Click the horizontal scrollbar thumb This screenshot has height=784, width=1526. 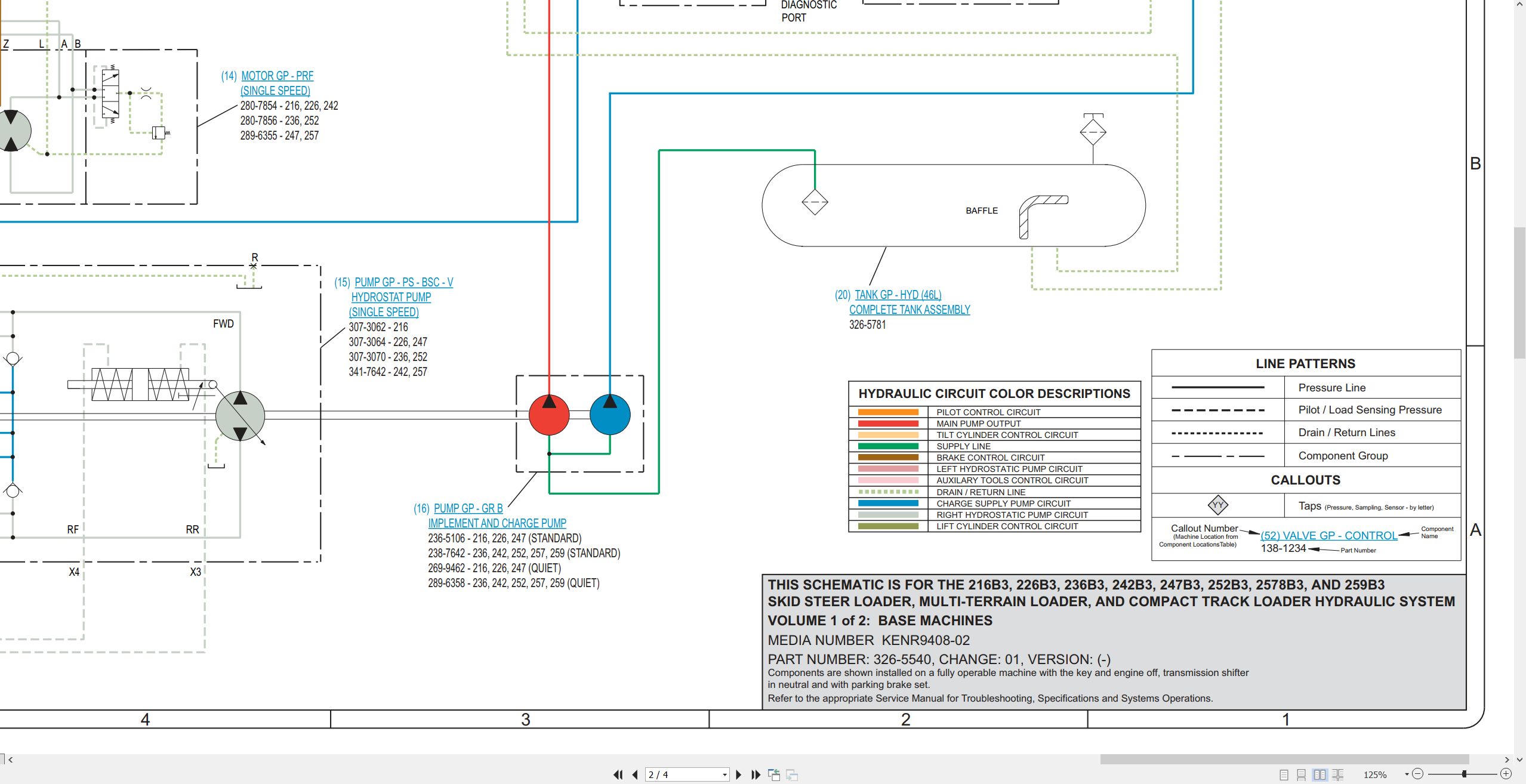point(1284,760)
